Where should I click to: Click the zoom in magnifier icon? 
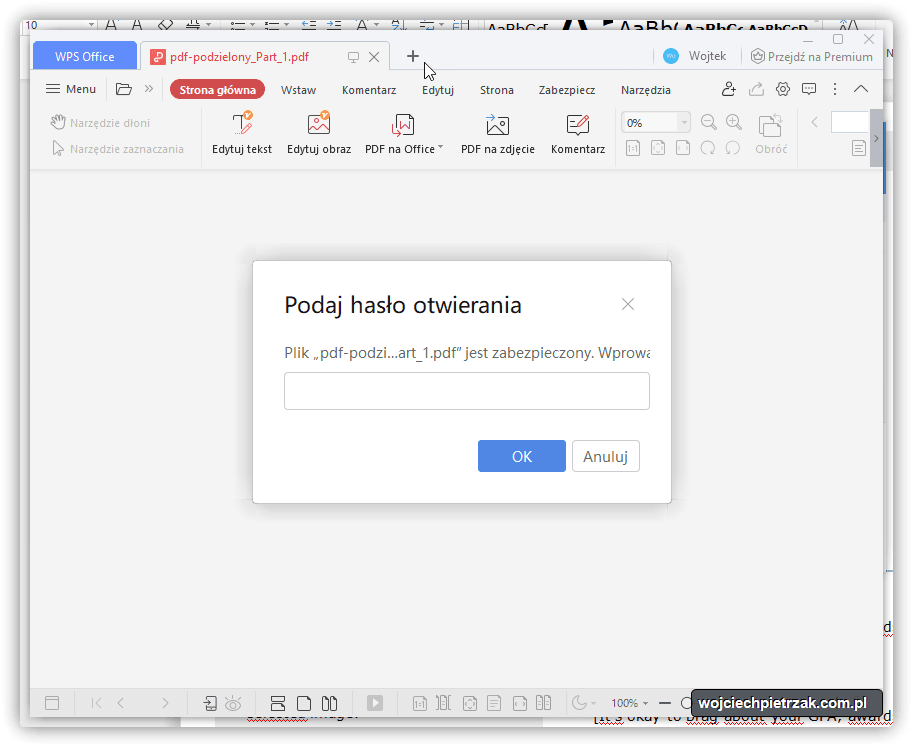pyautogui.click(x=734, y=122)
